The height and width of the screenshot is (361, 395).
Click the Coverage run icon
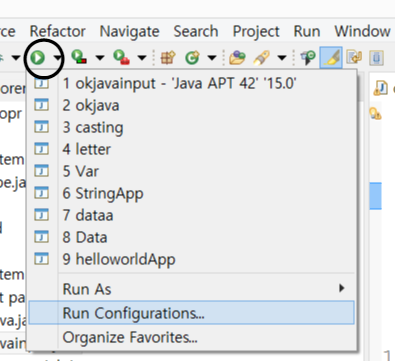pos(79,57)
